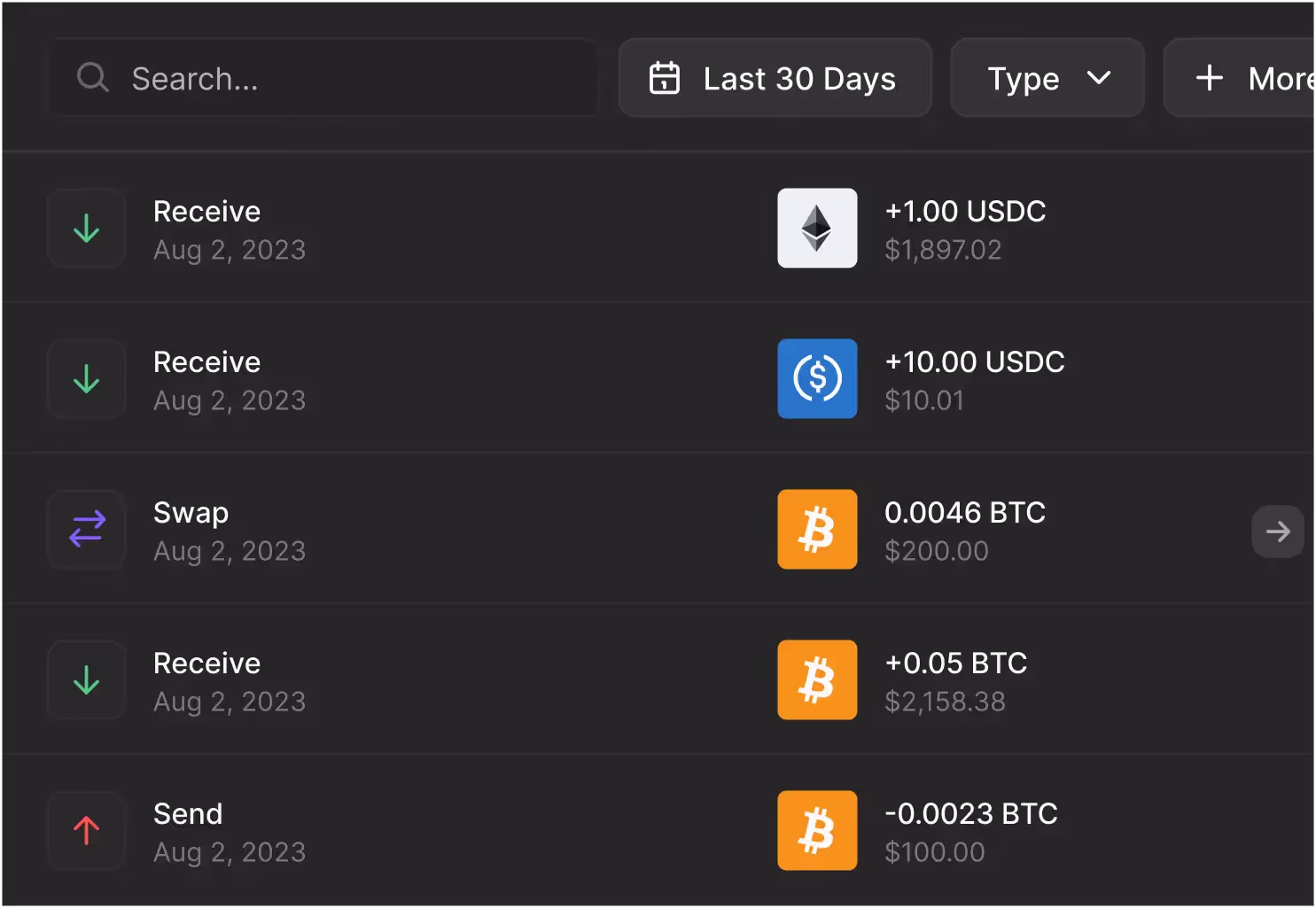Click the red Send up-arrow icon
Screen dimensions: 1316x908
click(x=87, y=831)
